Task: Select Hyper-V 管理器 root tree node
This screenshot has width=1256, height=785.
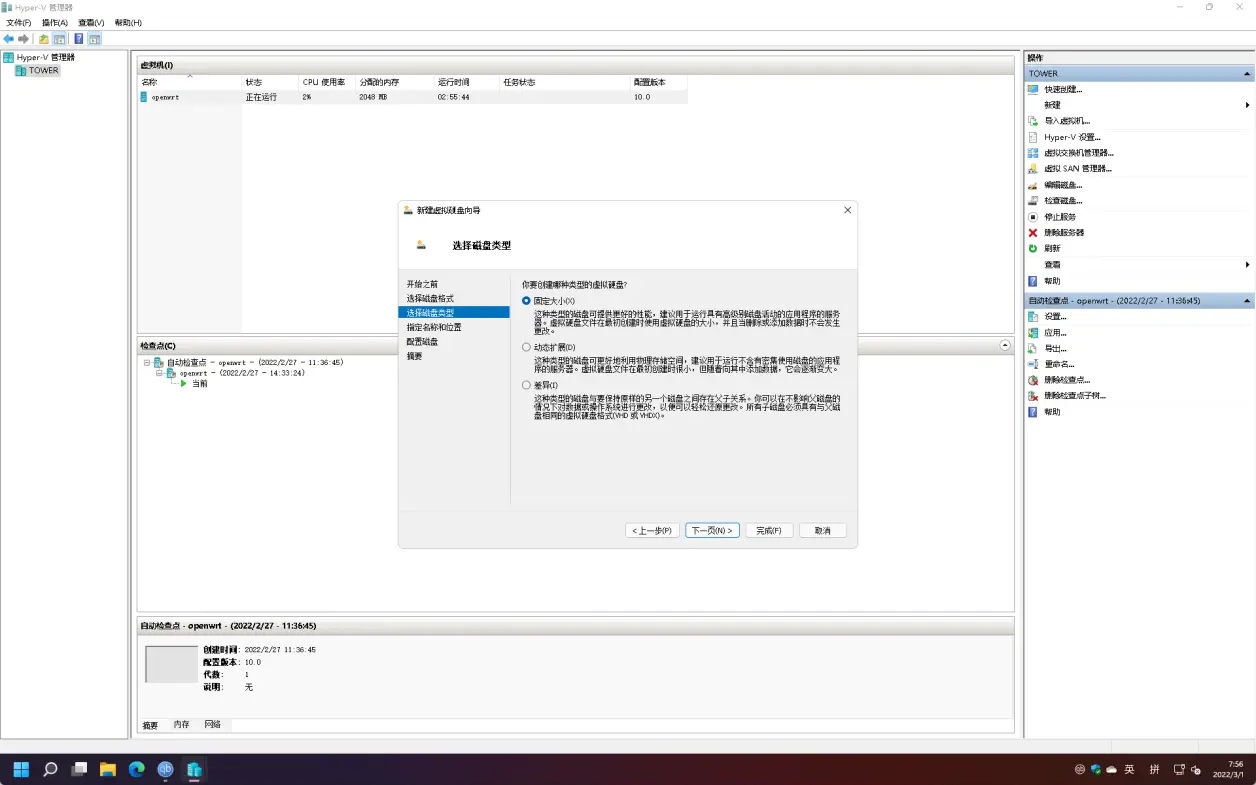Action: [x=45, y=57]
